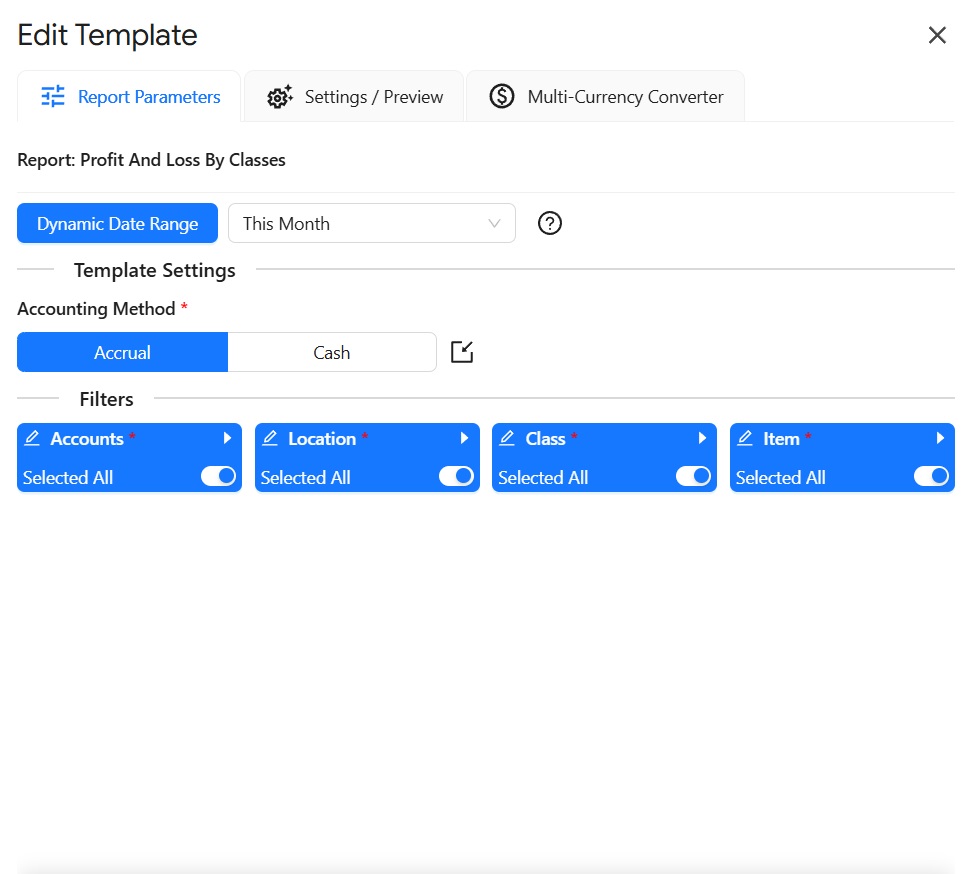
Task: Click the help question mark icon
Action: [x=550, y=224]
